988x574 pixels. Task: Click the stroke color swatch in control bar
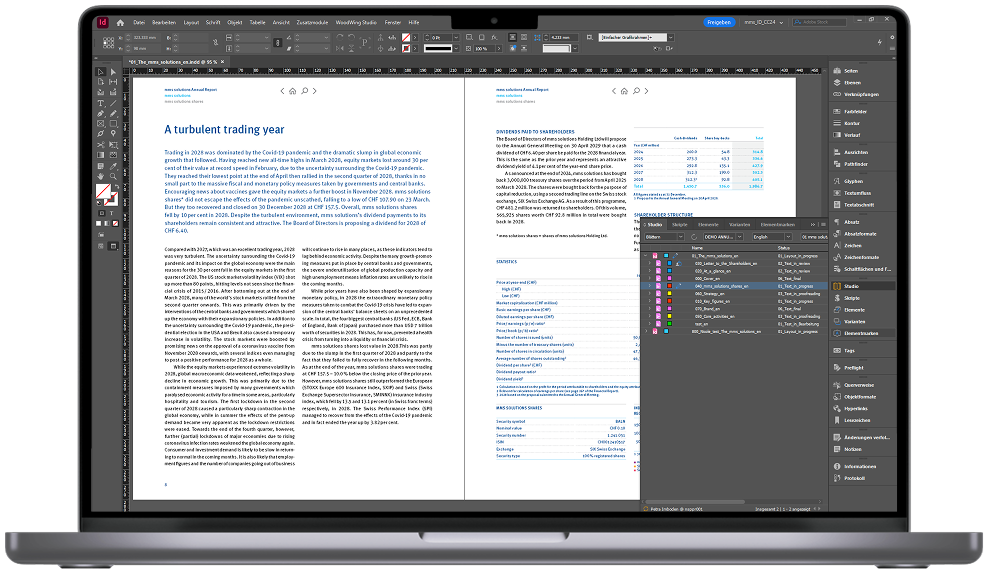click(406, 49)
